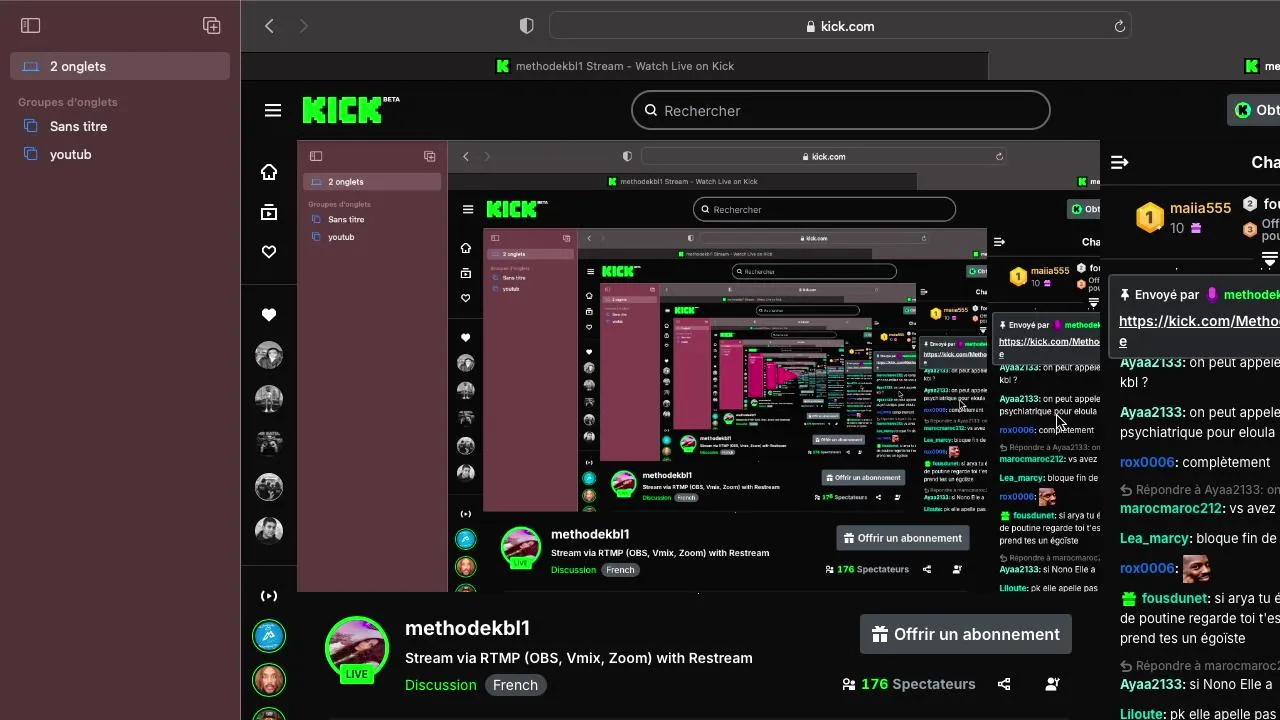Click username maiia555 in chat leaderboard
The width and height of the screenshot is (1280, 720).
tap(1200, 208)
